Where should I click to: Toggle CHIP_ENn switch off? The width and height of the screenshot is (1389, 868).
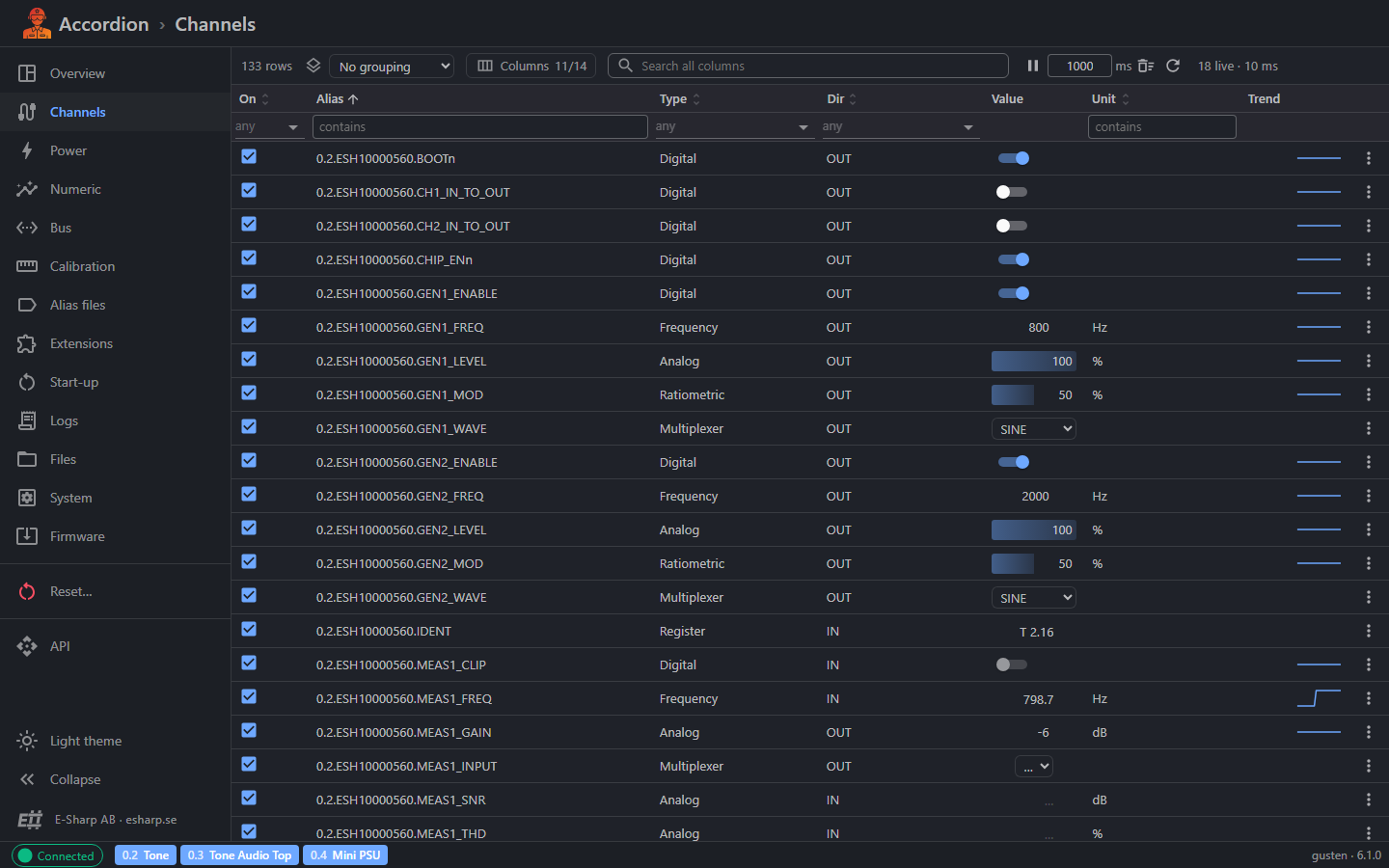[x=1014, y=259]
